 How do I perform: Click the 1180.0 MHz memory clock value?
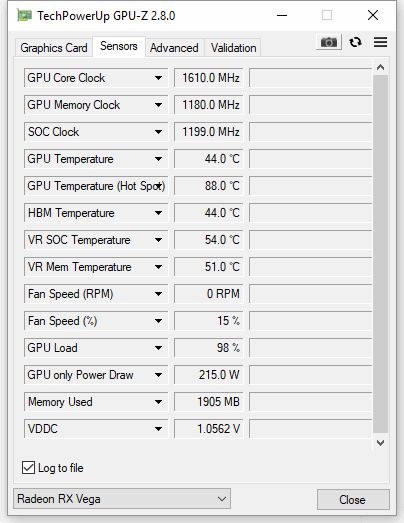(209, 105)
